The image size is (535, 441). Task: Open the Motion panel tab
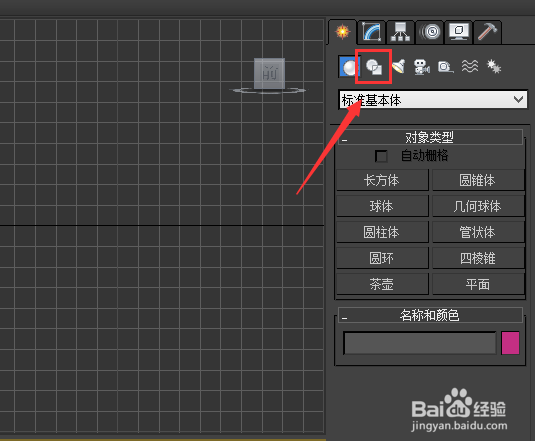tap(430, 32)
